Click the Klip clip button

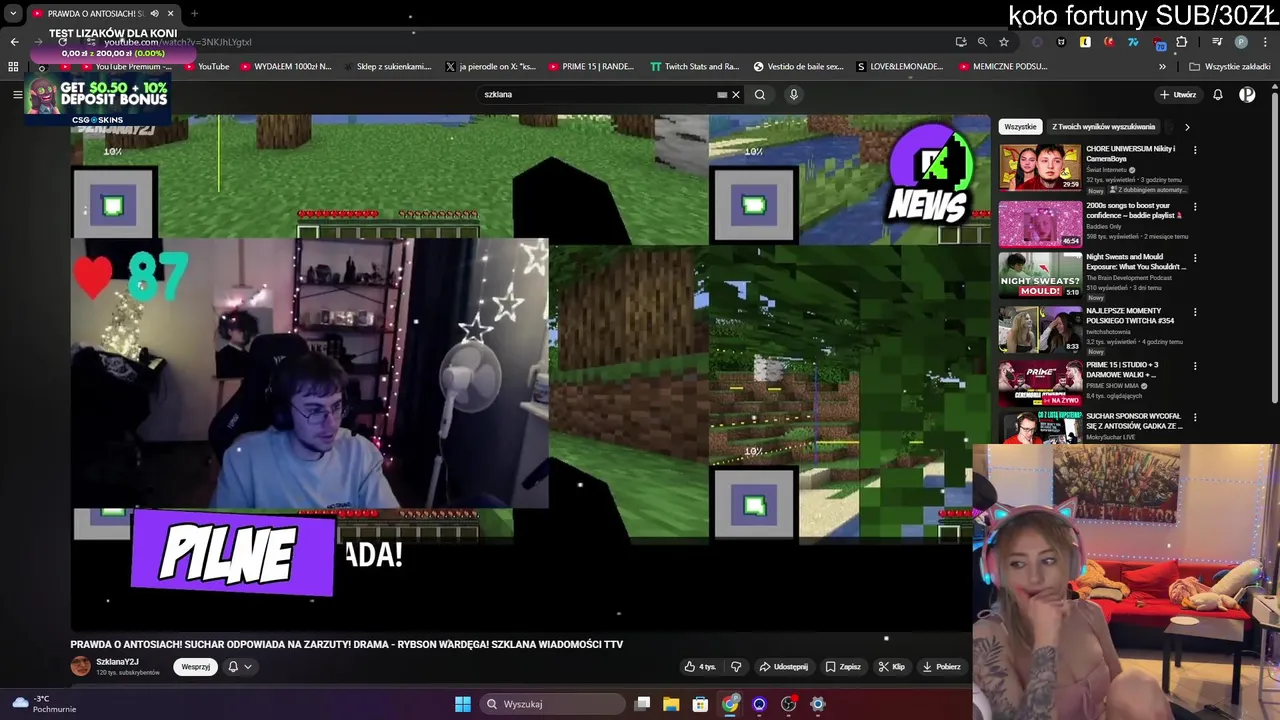pos(891,667)
